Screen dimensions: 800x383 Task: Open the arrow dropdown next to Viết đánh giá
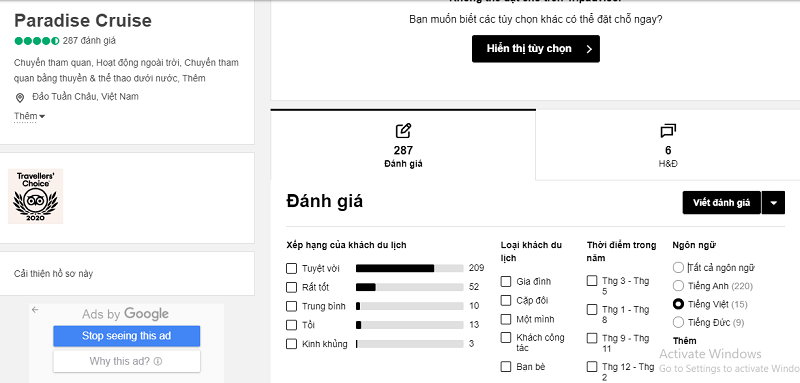tap(773, 203)
